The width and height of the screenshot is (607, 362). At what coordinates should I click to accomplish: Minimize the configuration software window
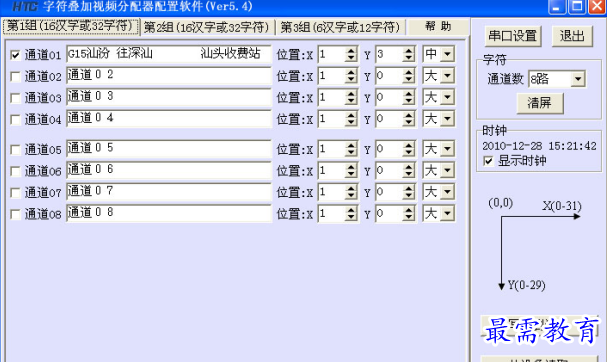557,7
